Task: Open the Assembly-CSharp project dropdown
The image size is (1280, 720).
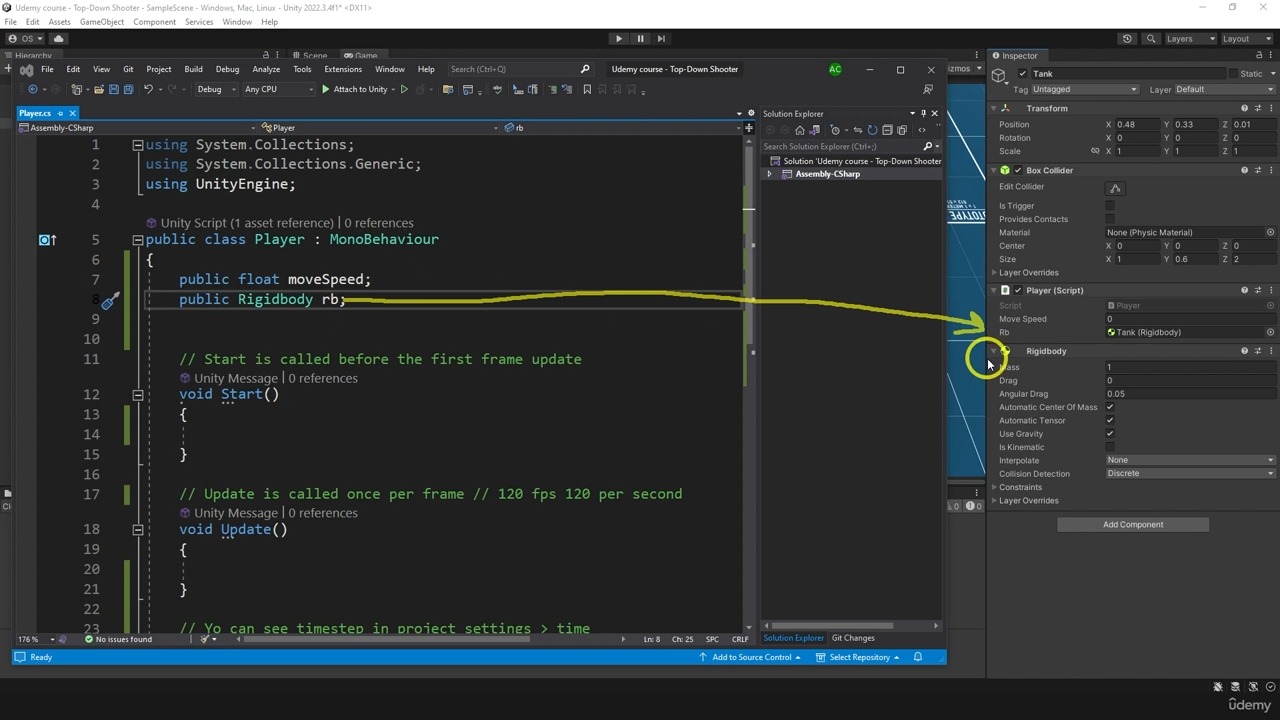Action: [x=136, y=128]
